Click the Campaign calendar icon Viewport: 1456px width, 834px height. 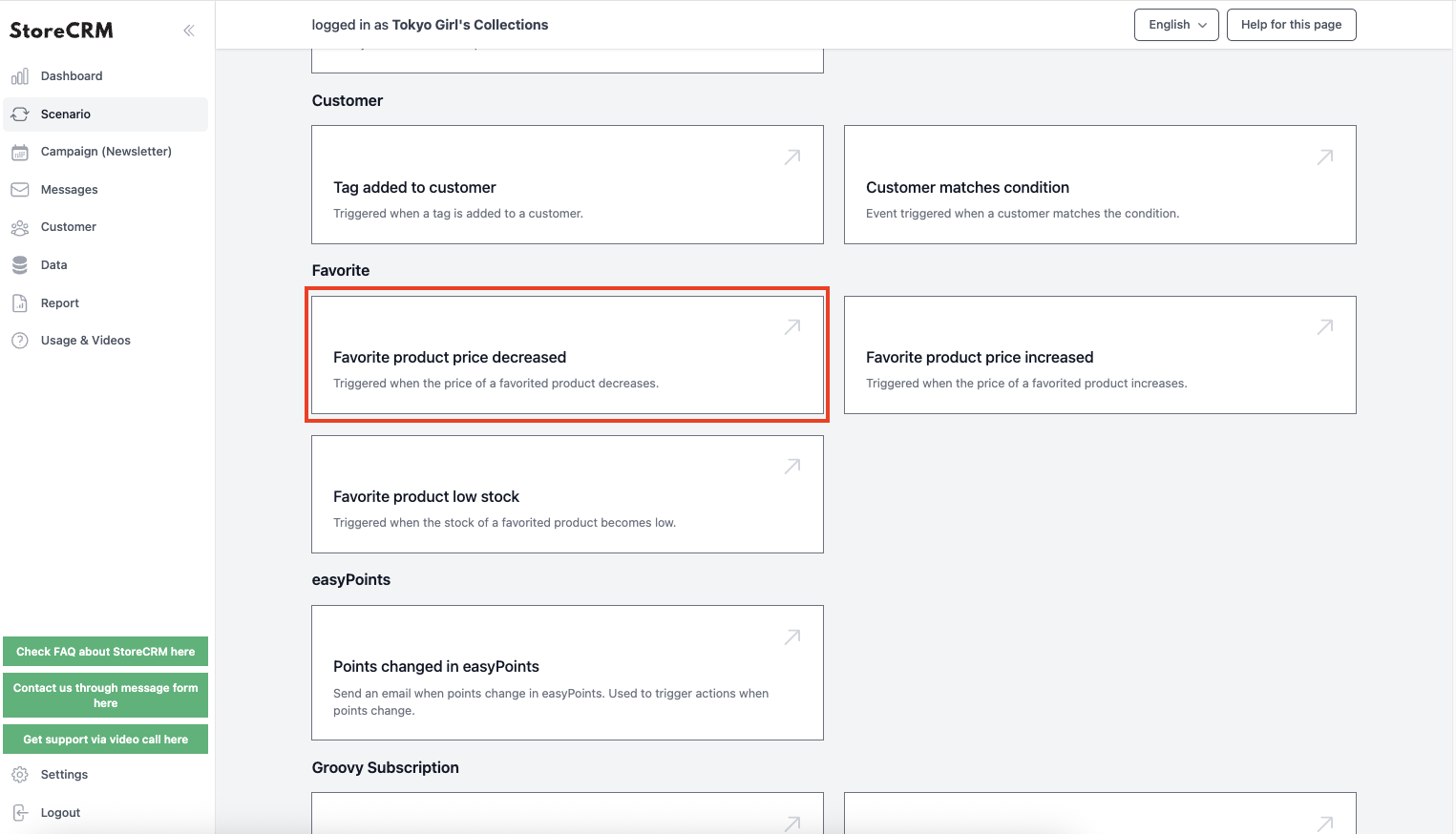tap(20, 152)
